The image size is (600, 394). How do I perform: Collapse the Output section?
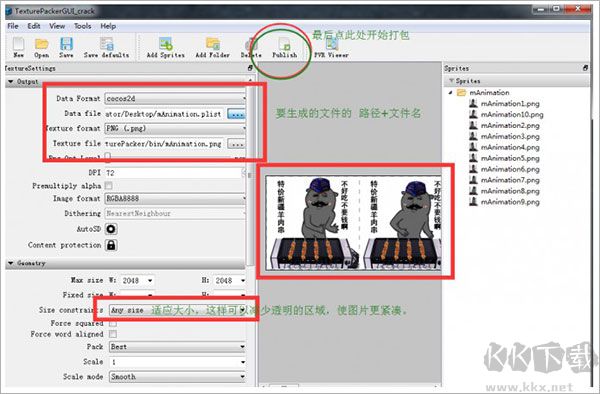[11, 81]
